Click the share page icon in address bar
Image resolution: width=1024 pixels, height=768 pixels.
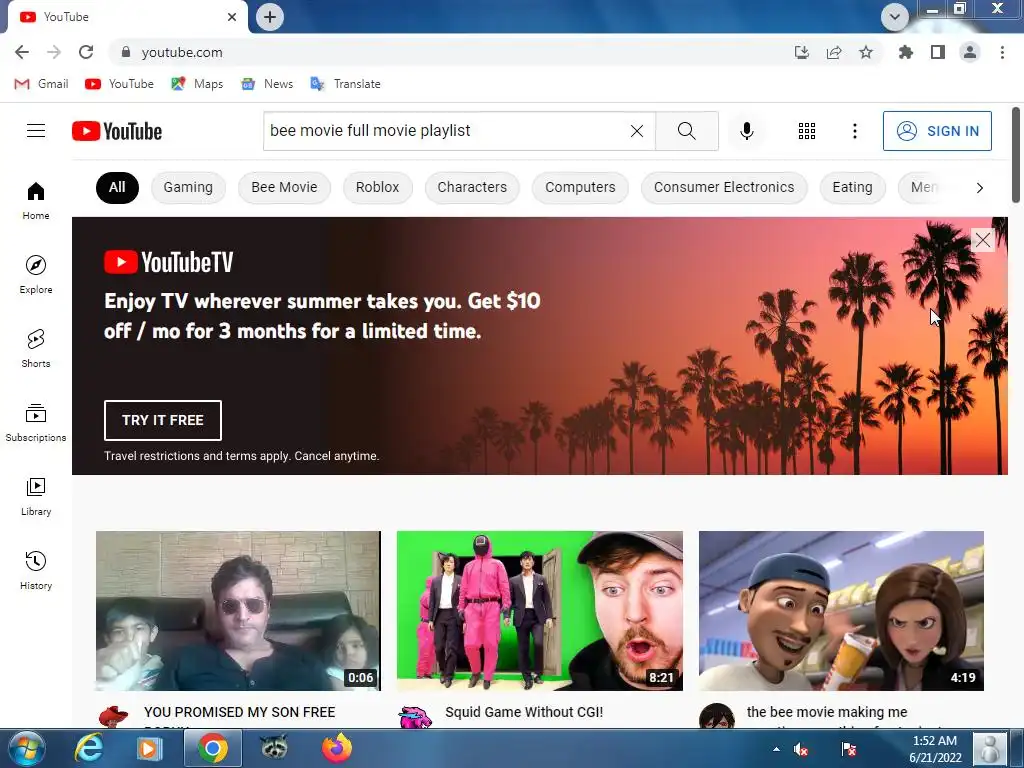click(834, 52)
